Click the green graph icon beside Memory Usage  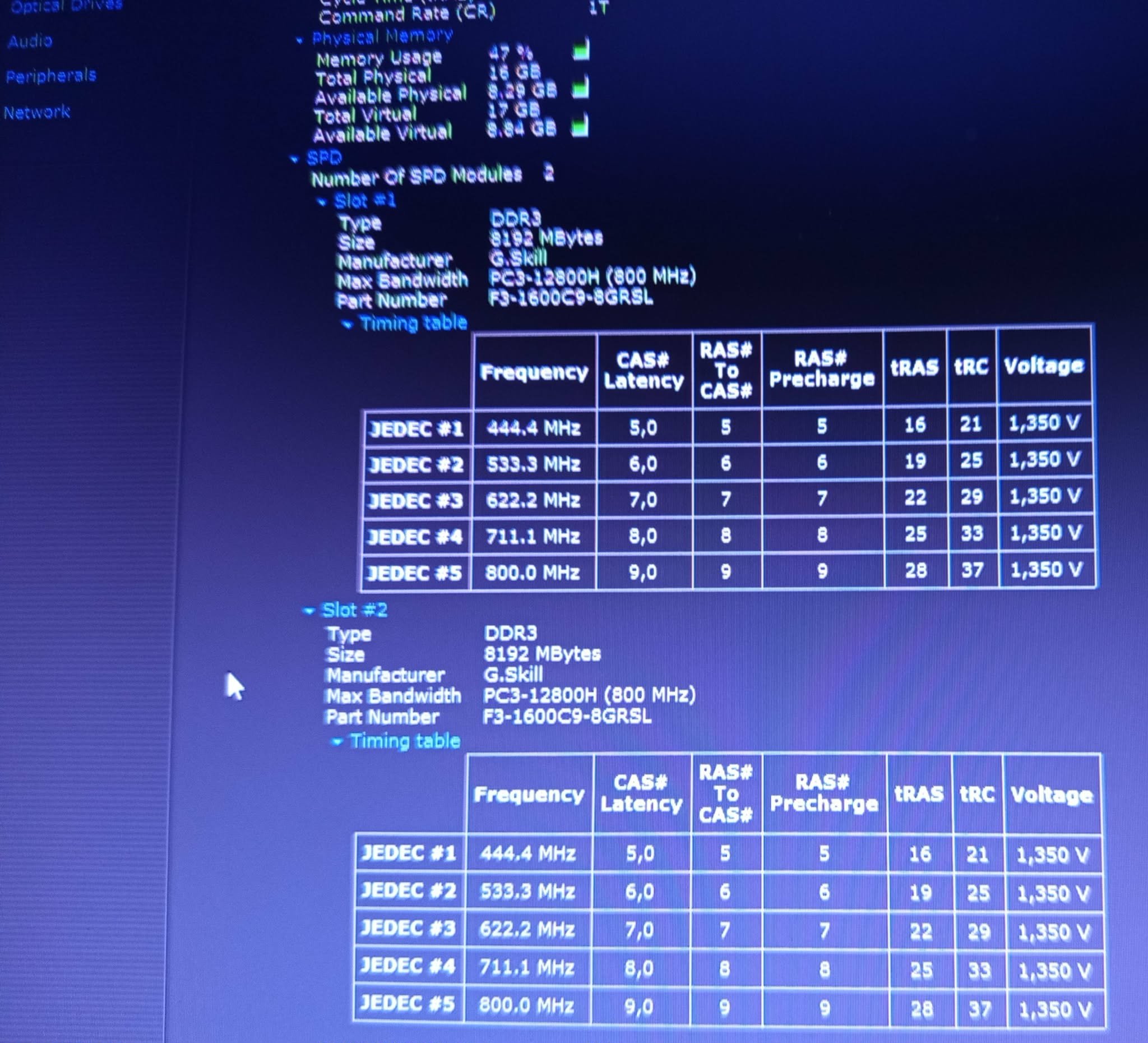tap(580, 50)
